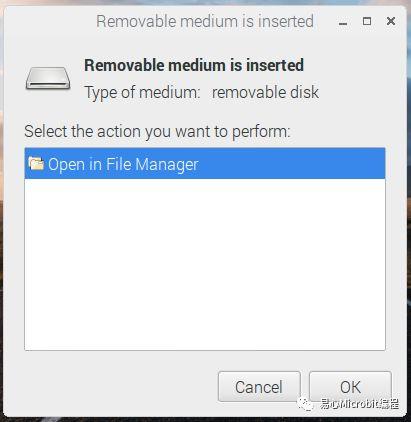The image size is (411, 422).
Task: Click the OK button
Action: 350,387
